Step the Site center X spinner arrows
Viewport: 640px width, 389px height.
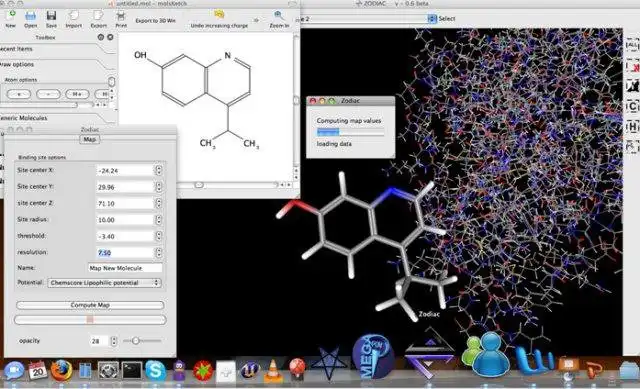point(159,170)
